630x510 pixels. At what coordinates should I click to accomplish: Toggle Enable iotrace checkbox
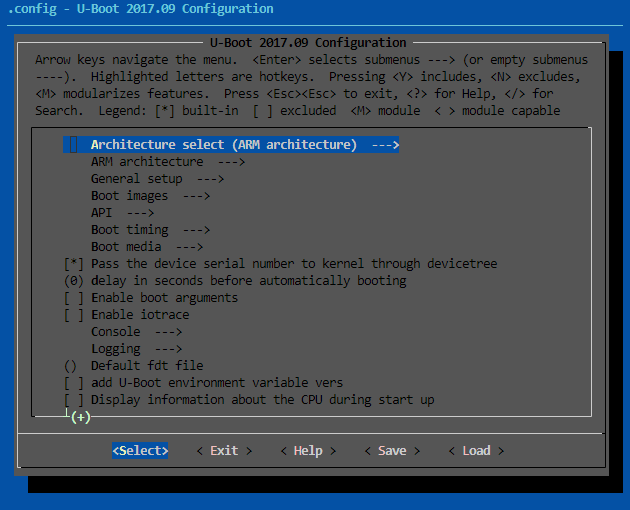[74, 315]
